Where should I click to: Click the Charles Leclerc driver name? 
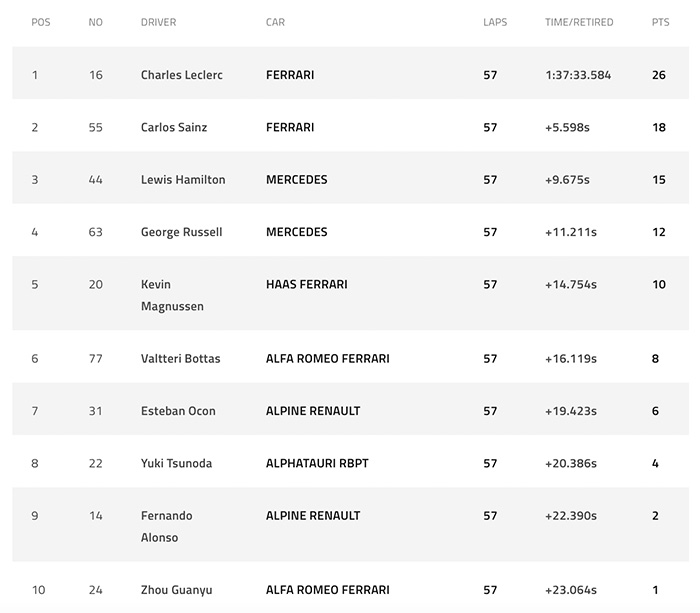coord(182,75)
